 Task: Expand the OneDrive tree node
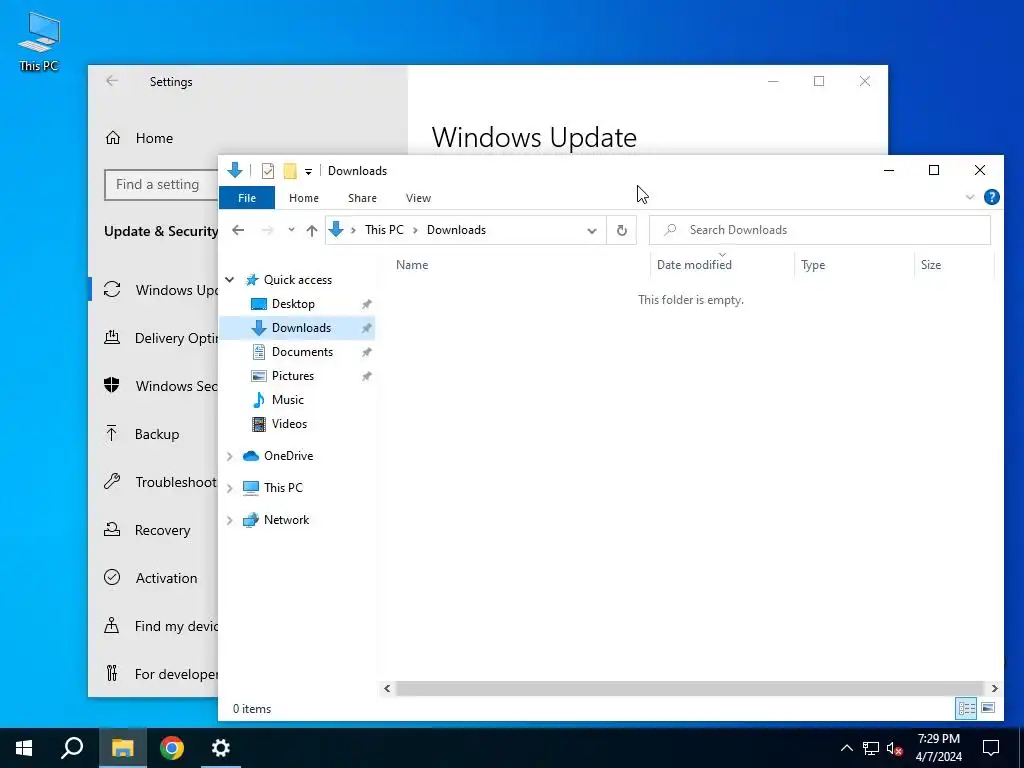(230, 456)
